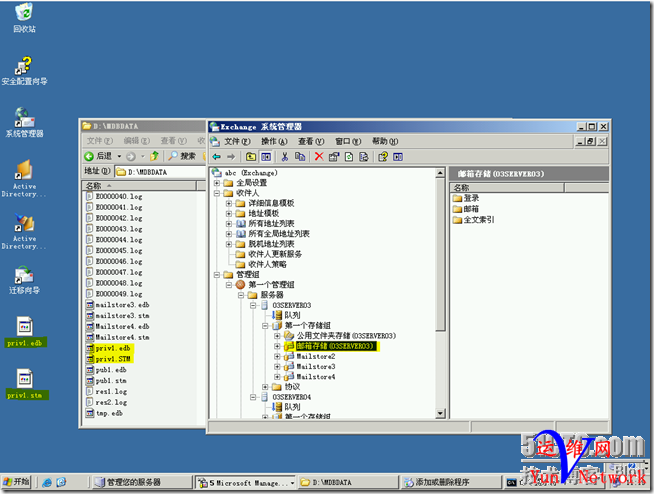Click the 开始 Start button
This screenshot has height=494, width=654.
16,482
